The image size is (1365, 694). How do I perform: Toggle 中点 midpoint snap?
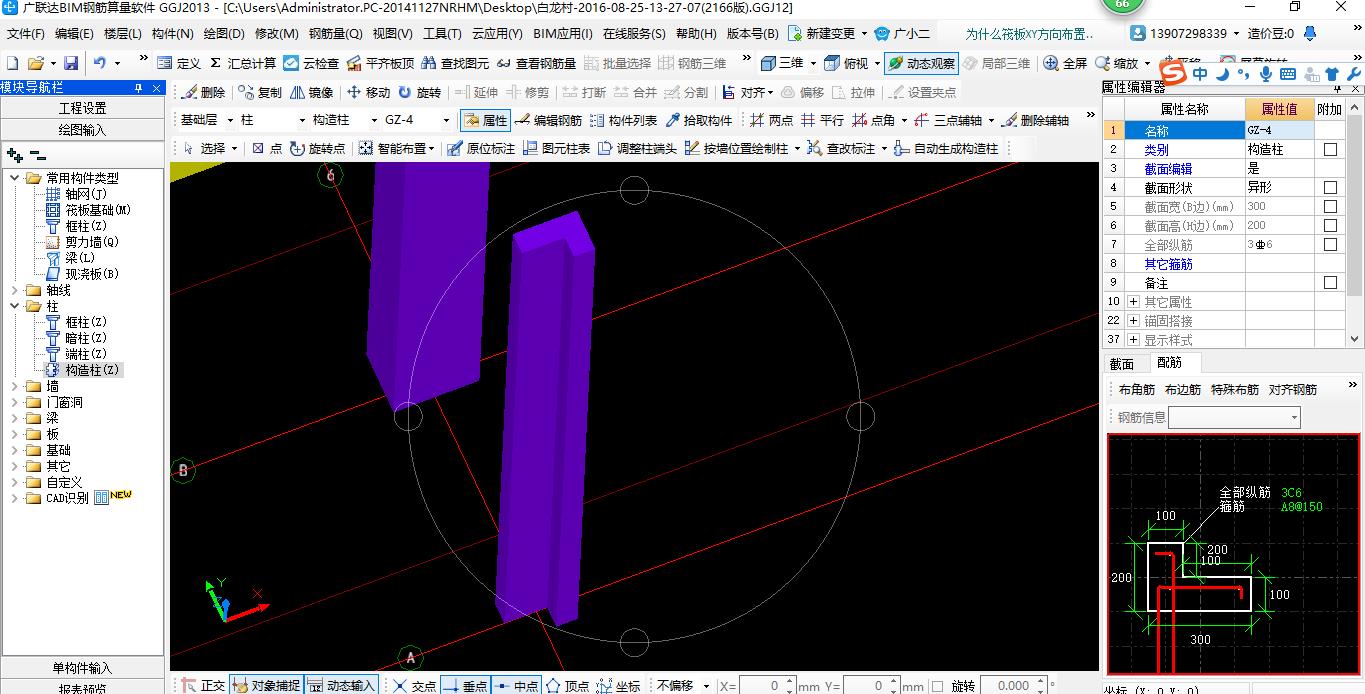tap(516, 685)
